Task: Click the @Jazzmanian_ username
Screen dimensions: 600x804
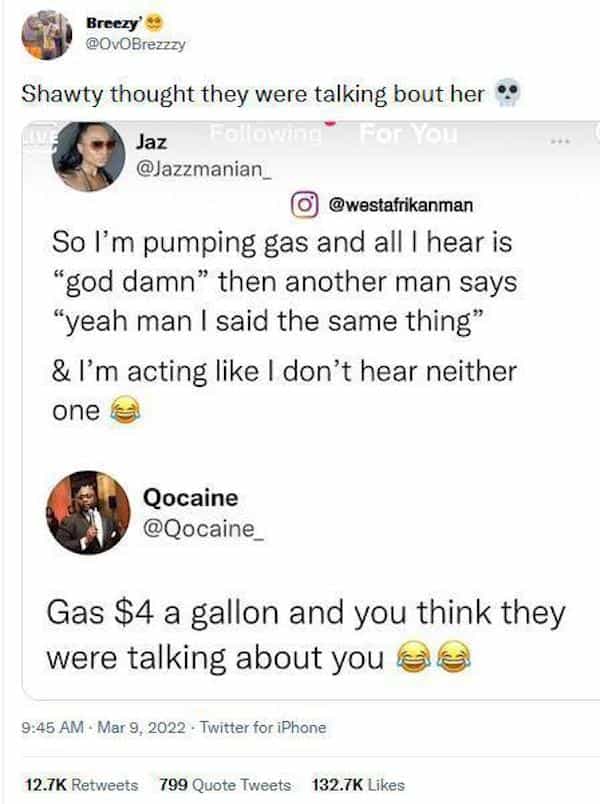Action: [203, 168]
